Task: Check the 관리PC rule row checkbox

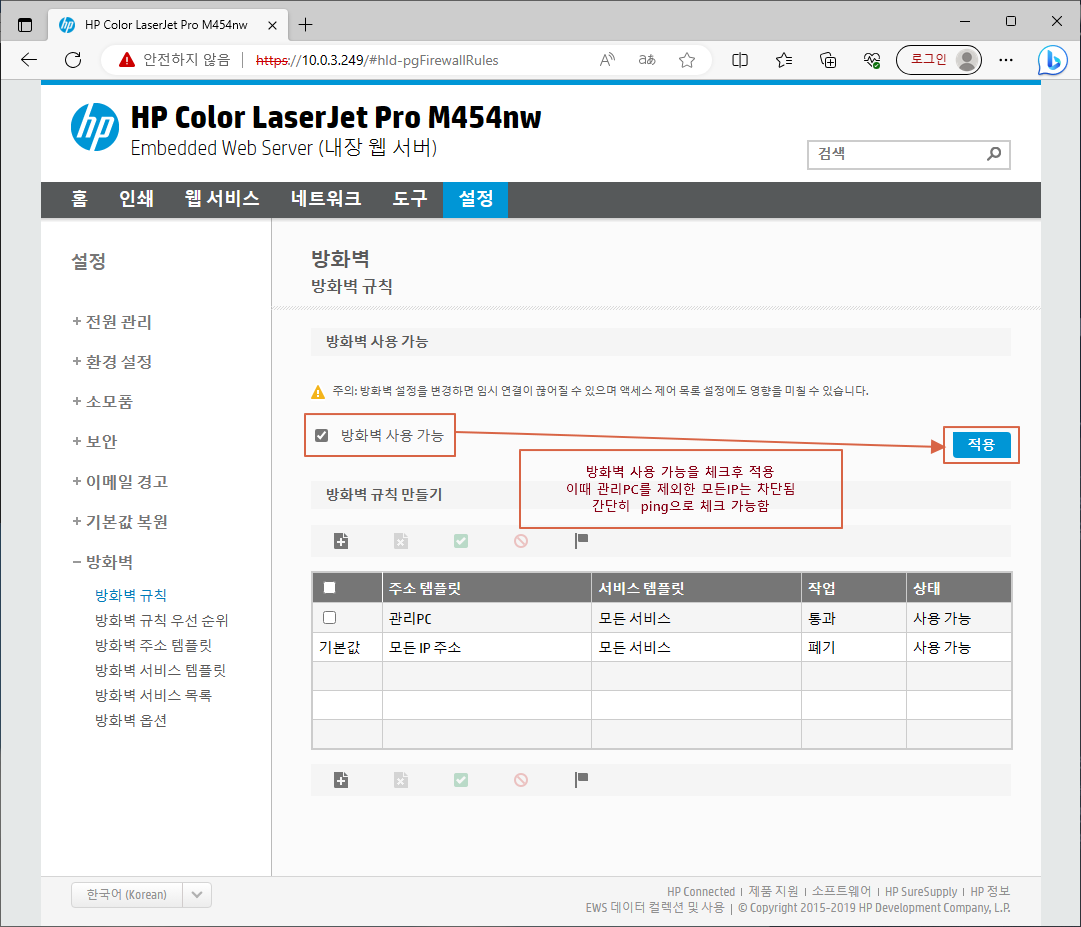Action: (330, 618)
